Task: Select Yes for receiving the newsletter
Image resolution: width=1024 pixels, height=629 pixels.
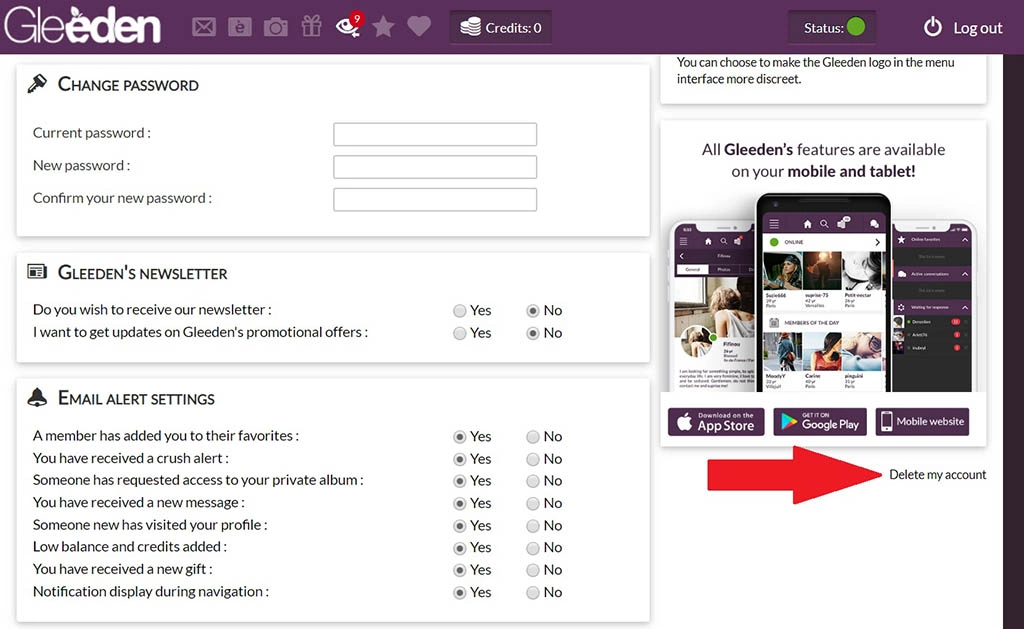Action: pos(460,311)
